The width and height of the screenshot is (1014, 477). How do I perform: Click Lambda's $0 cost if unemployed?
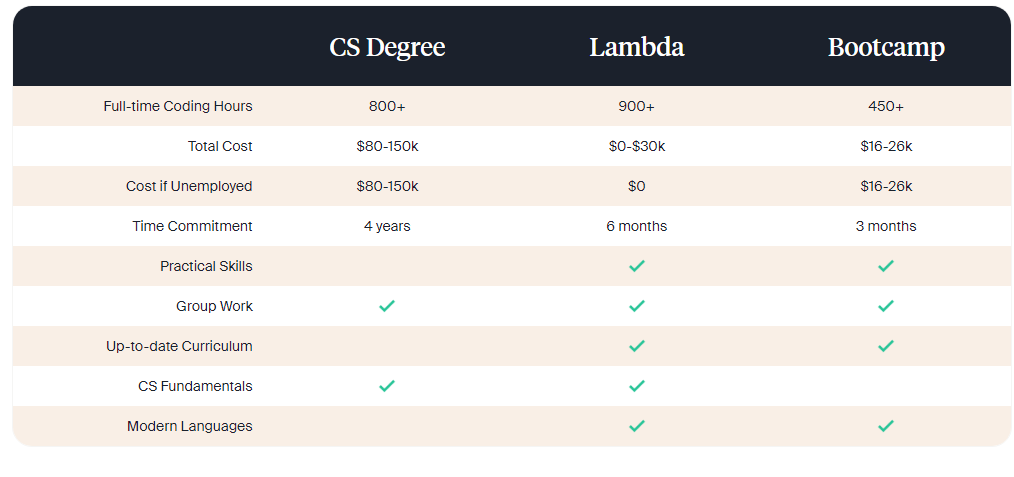636,186
